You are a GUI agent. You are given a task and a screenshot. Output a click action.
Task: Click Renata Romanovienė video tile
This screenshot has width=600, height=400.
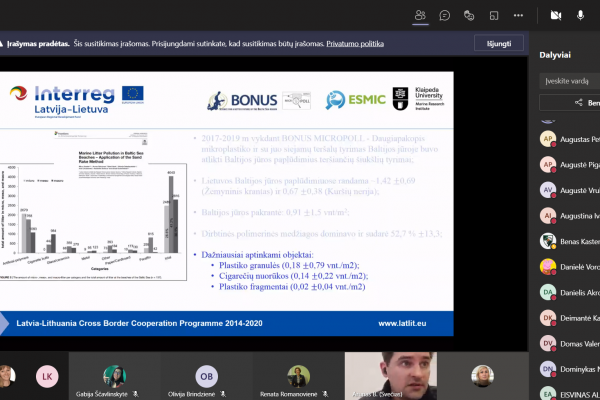(298, 376)
